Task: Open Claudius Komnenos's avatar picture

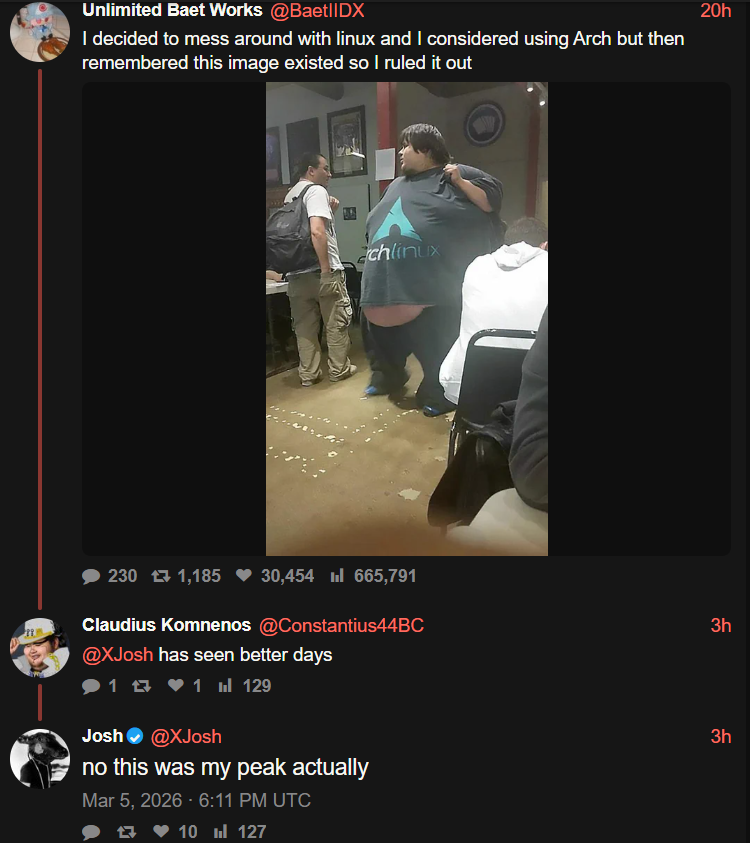Action: pos(39,647)
